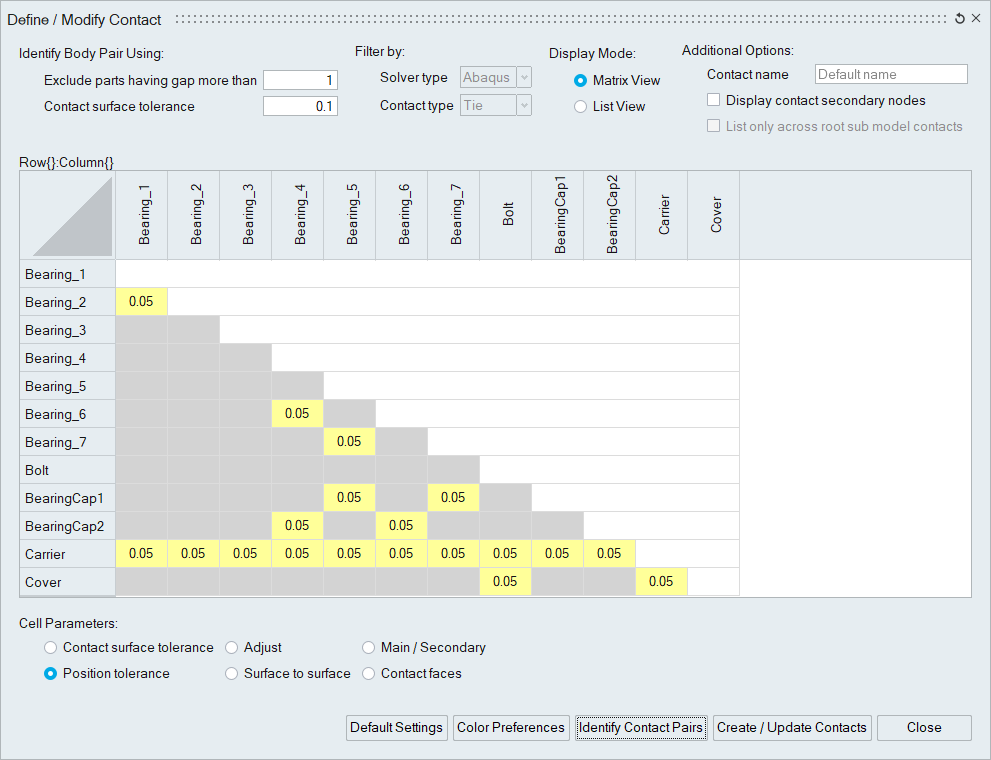Click the gap exclusion value field
This screenshot has height=760, width=991.
tap(300, 81)
